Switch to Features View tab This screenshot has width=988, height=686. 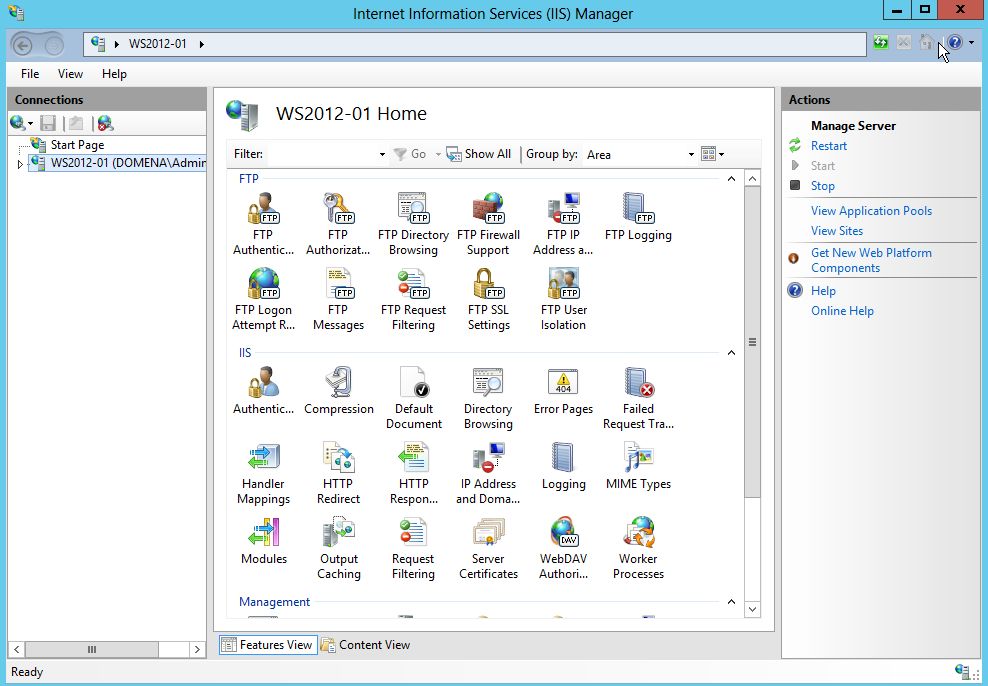[268, 645]
